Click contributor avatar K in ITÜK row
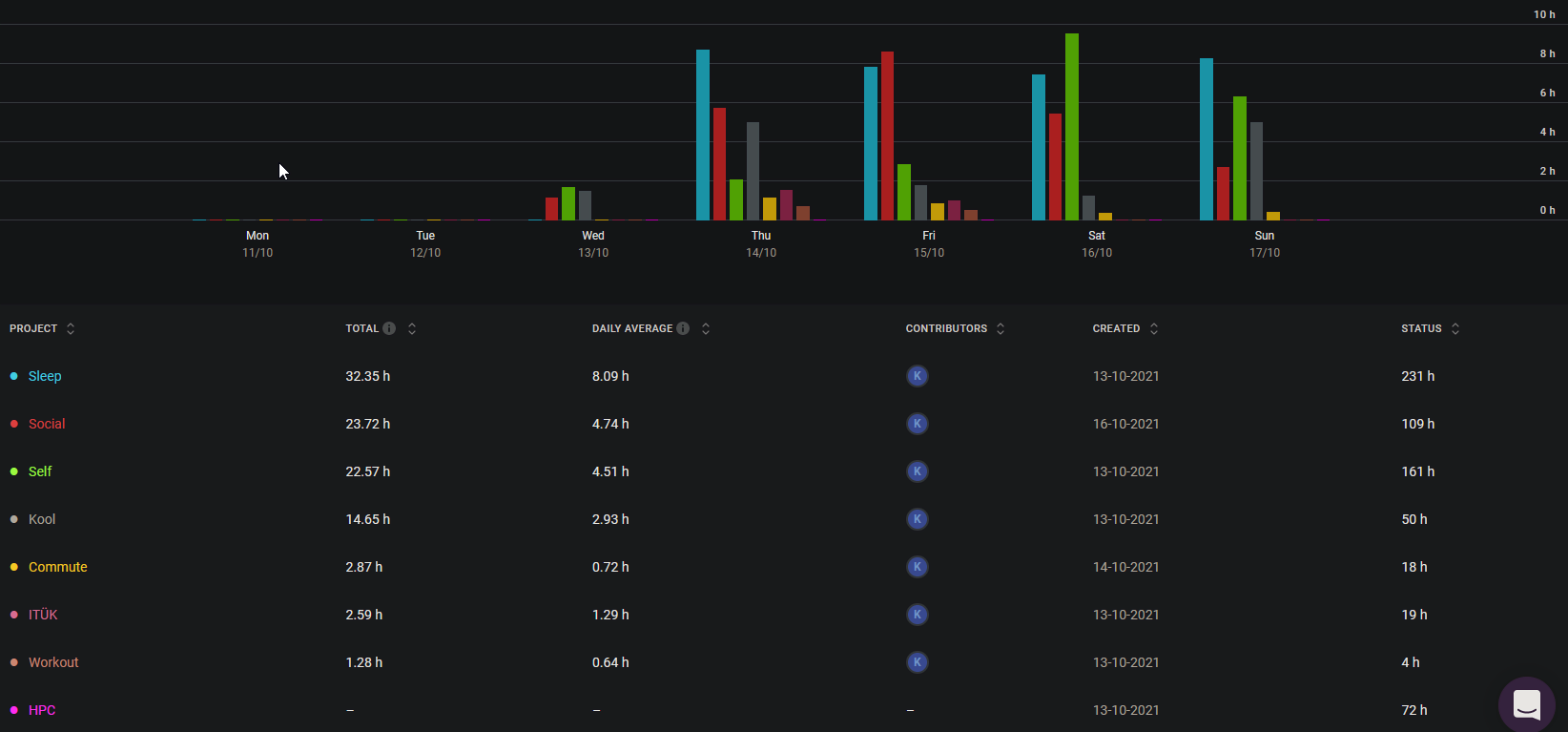The image size is (1568, 732). tap(918, 615)
